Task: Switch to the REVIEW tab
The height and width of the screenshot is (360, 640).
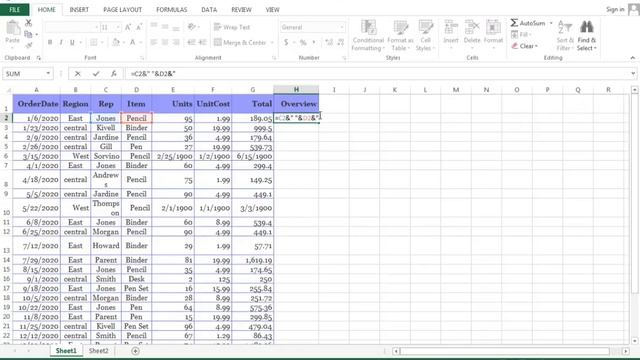Action: [241, 9]
